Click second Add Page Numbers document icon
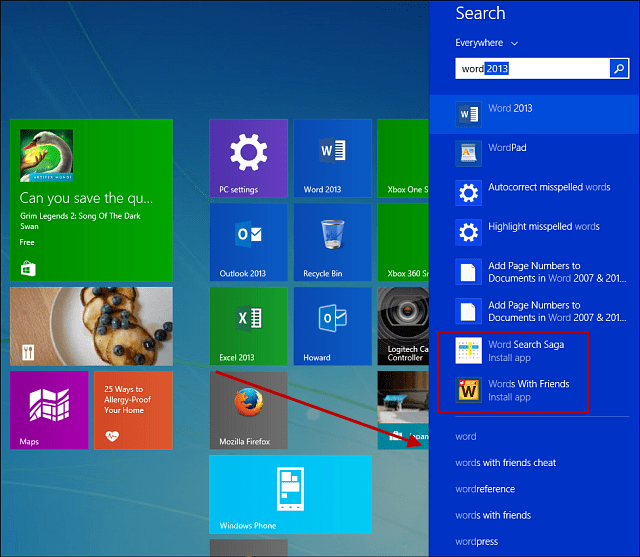The image size is (640, 557). [x=469, y=311]
